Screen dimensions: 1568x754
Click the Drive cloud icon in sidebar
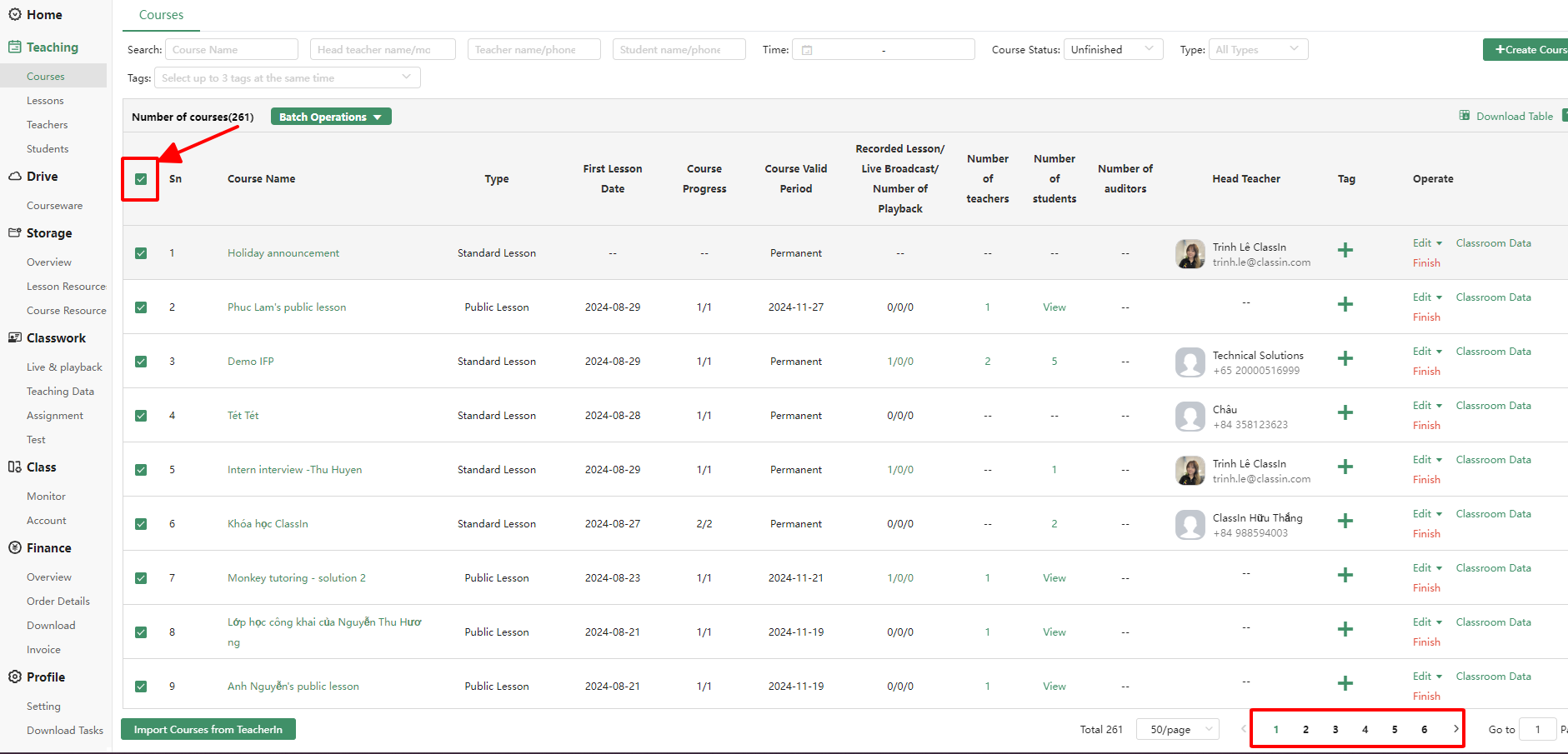(15, 176)
